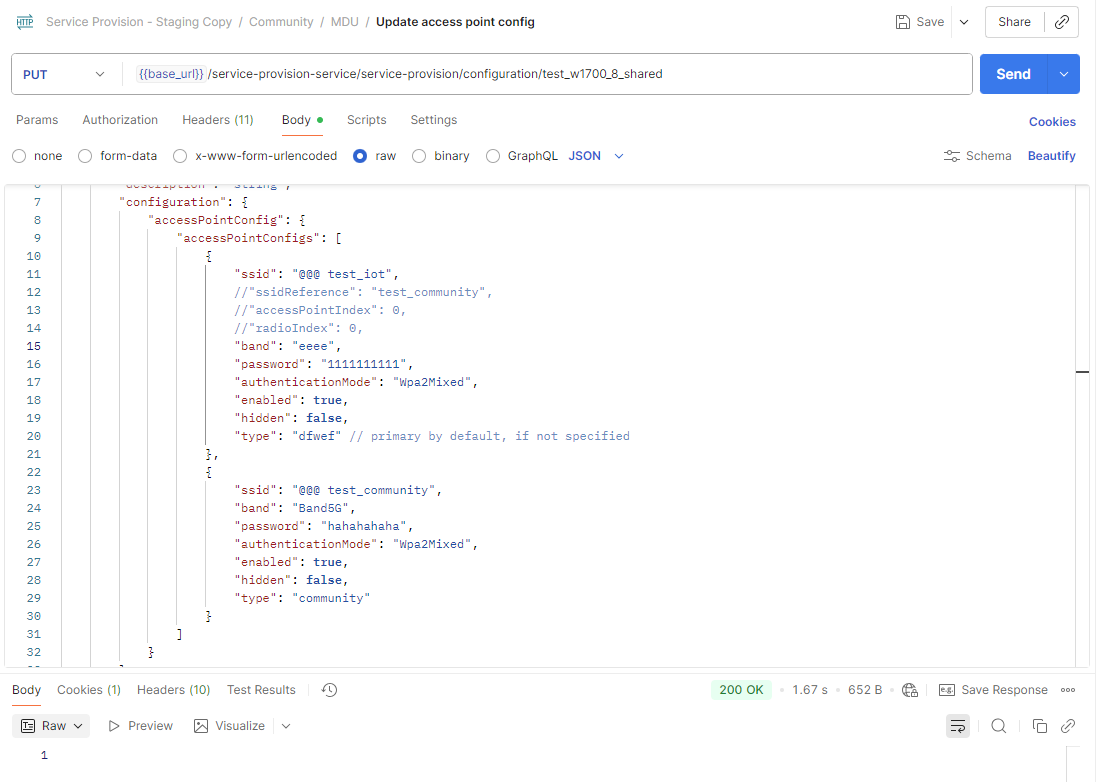Open the PUT method dropdown
Screen dimensions: 1107x782
coord(64,74)
